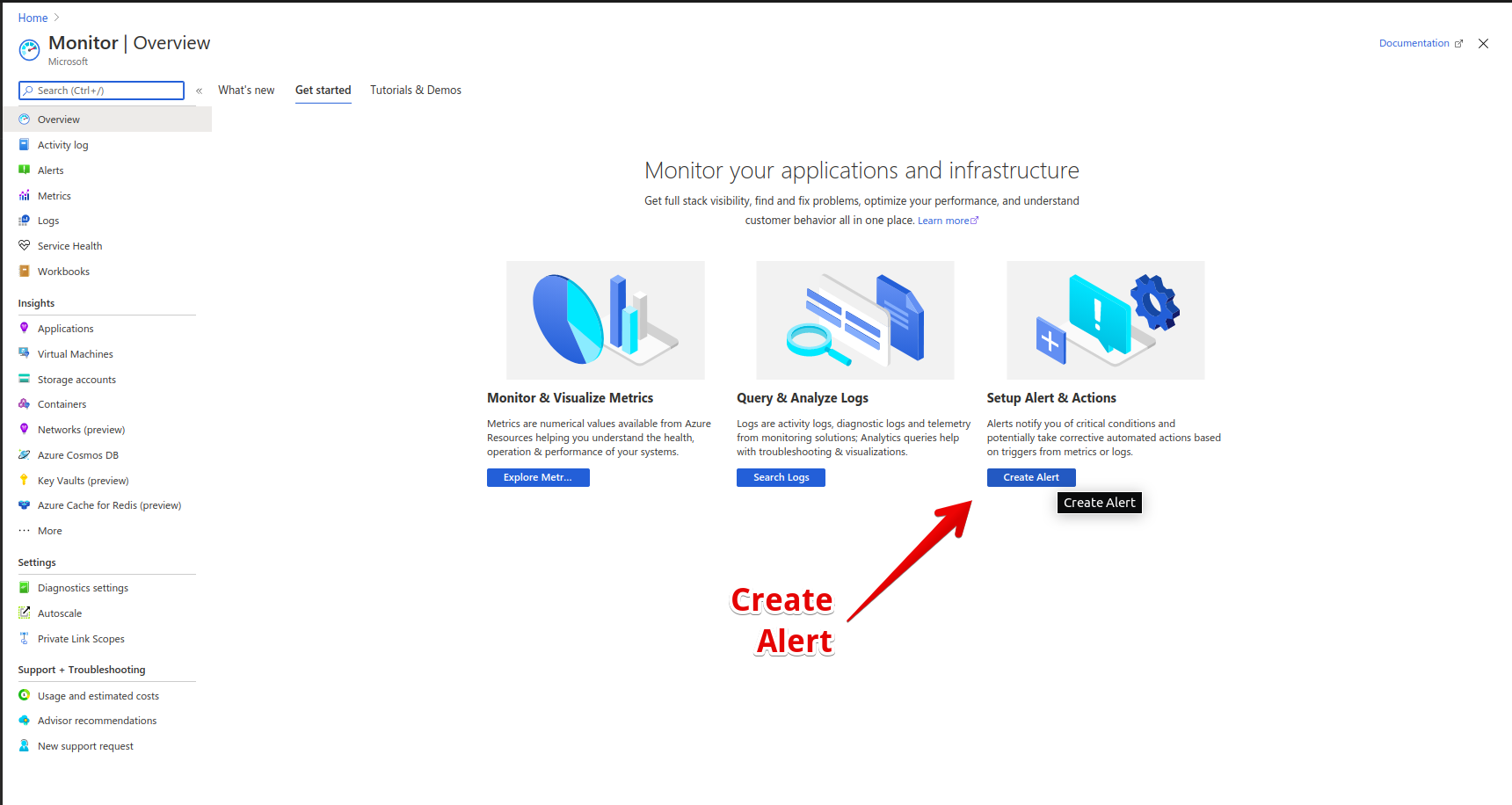The image size is (1512, 805).
Task: Select the Get started tab
Action: [x=323, y=91]
